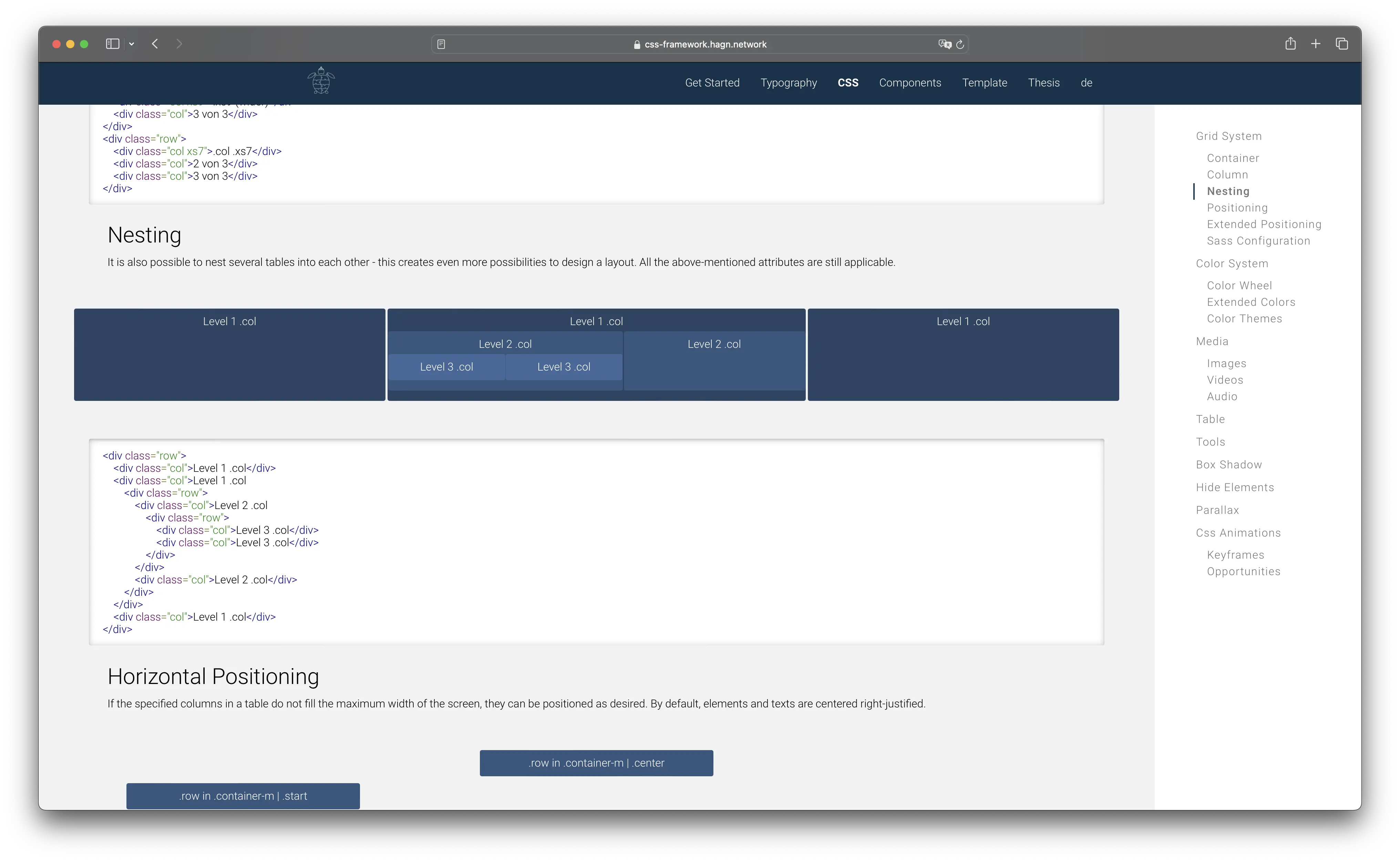Reload the page with the refresh icon
The image size is (1400, 861).
(960, 44)
